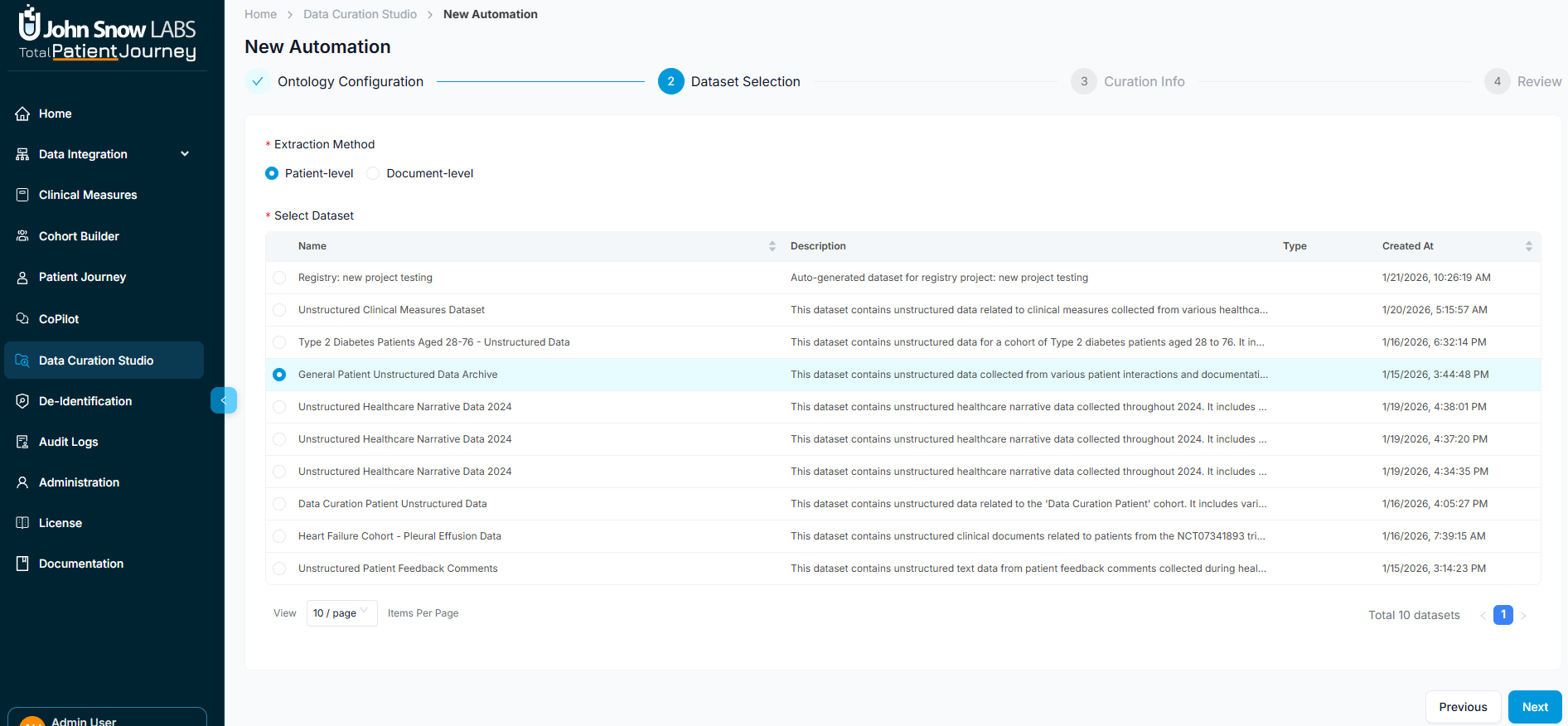Click the Previous button
This screenshot has height=726, width=1568.
click(x=1463, y=707)
